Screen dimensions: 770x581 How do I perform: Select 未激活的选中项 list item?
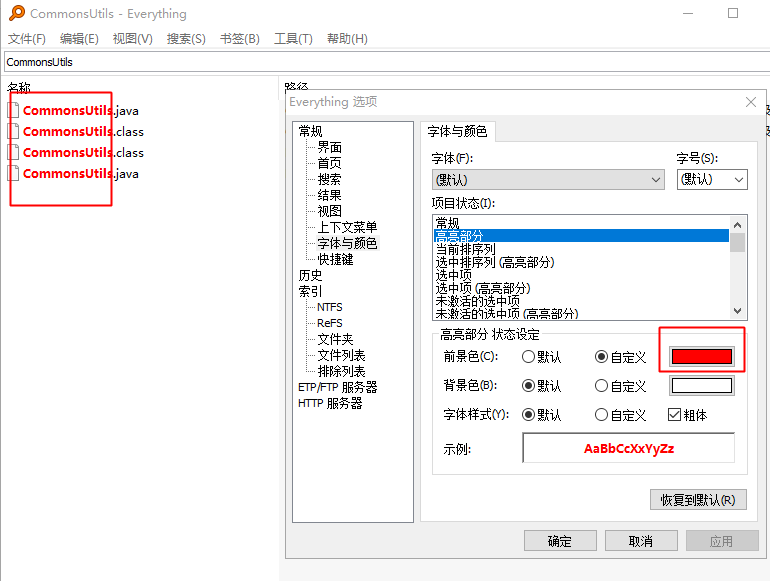pyautogui.click(x=581, y=301)
